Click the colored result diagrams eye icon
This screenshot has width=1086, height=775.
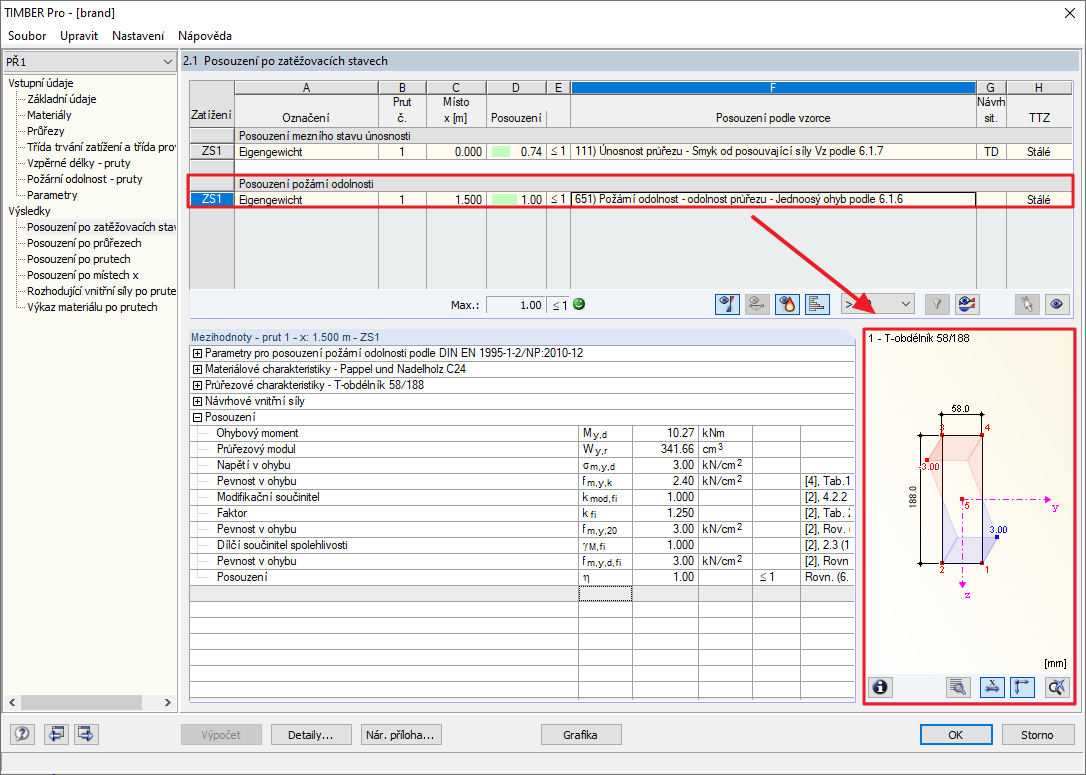(968, 304)
